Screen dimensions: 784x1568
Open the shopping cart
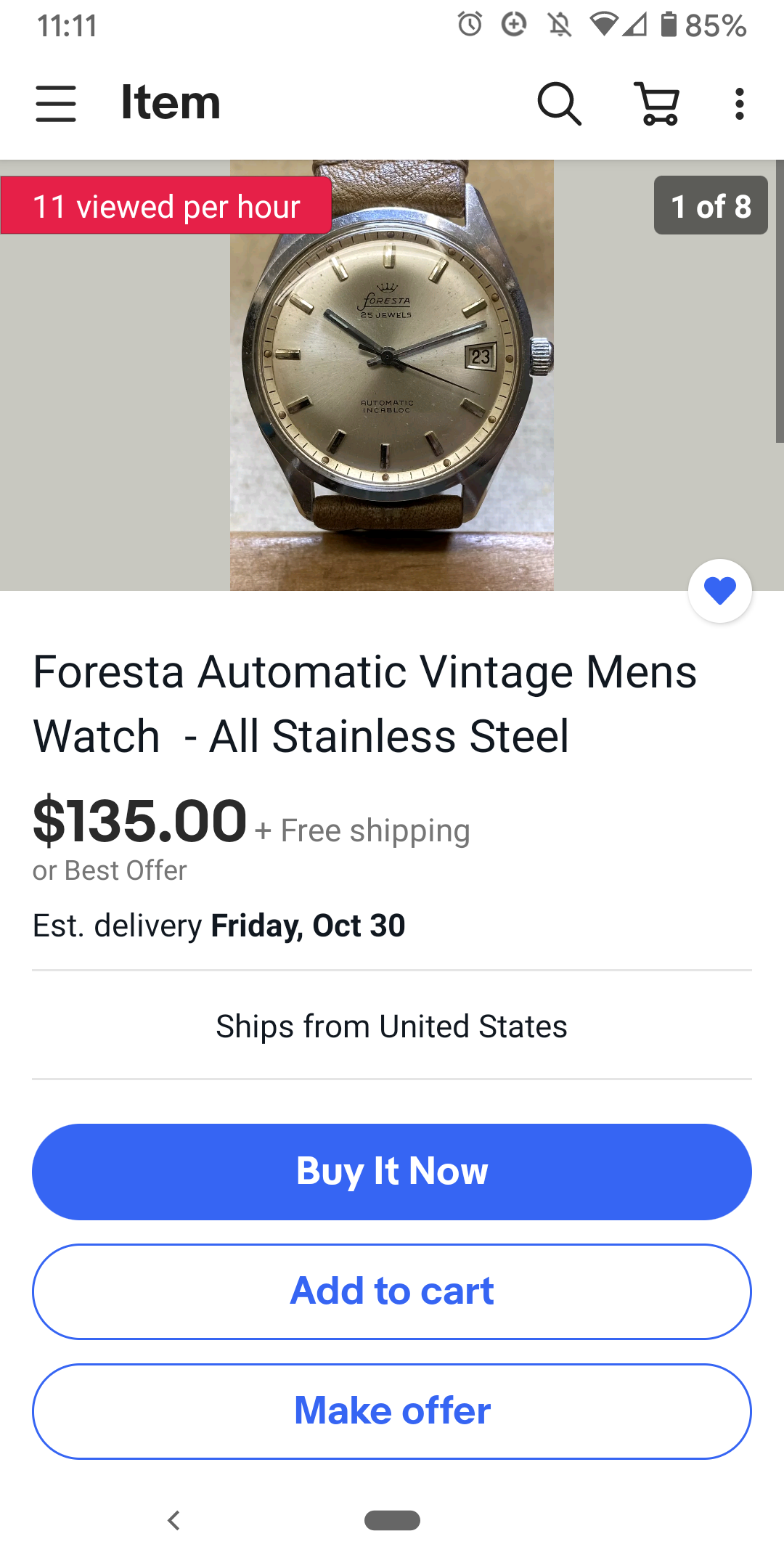point(658,104)
